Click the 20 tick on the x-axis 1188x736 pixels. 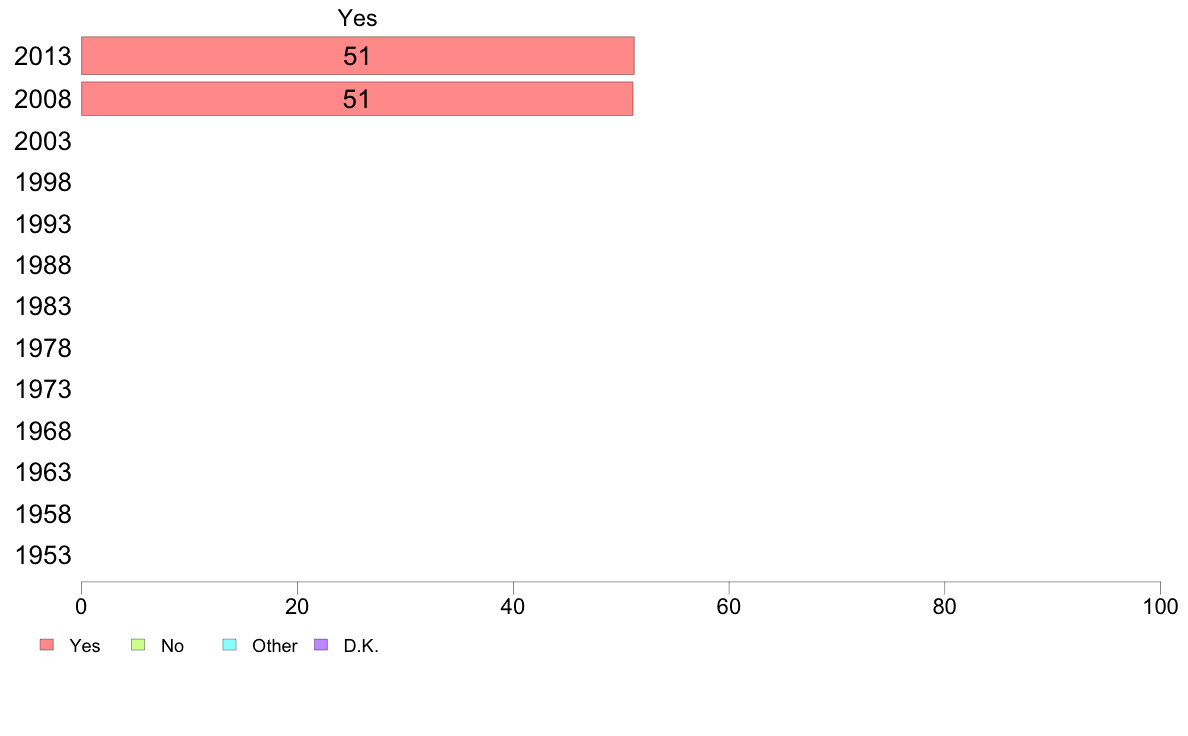point(297,605)
